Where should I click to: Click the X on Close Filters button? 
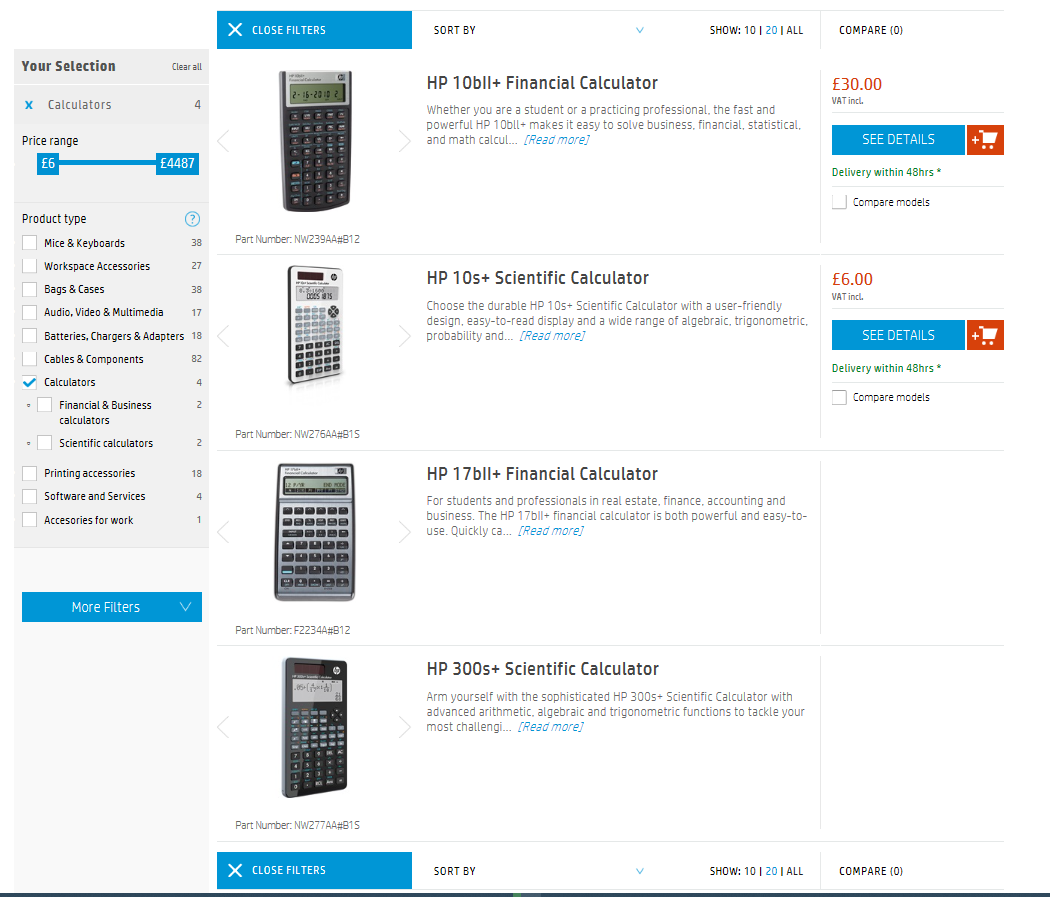pyautogui.click(x=236, y=29)
